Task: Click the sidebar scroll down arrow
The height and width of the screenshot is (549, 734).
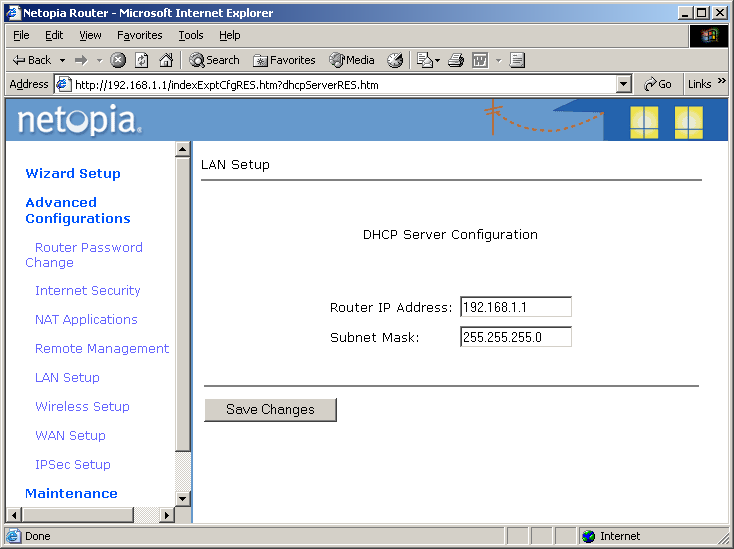Action: 182,498
